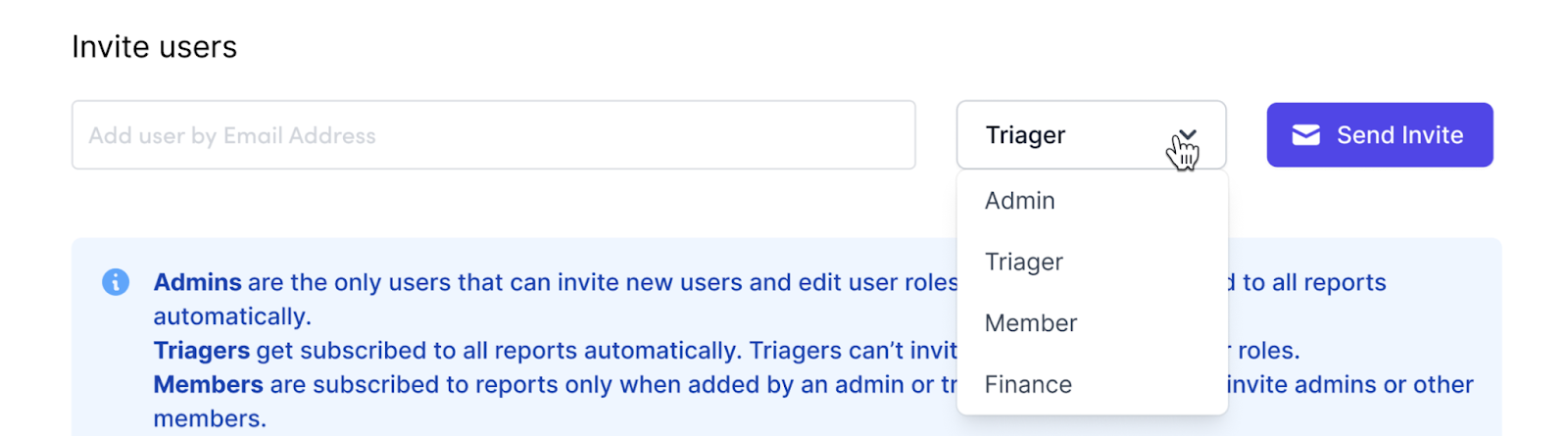The height and width of the screenshot is (436, 1568).
Task: Click the bold Members word in the notice
Action: click(x=208, y=384)
